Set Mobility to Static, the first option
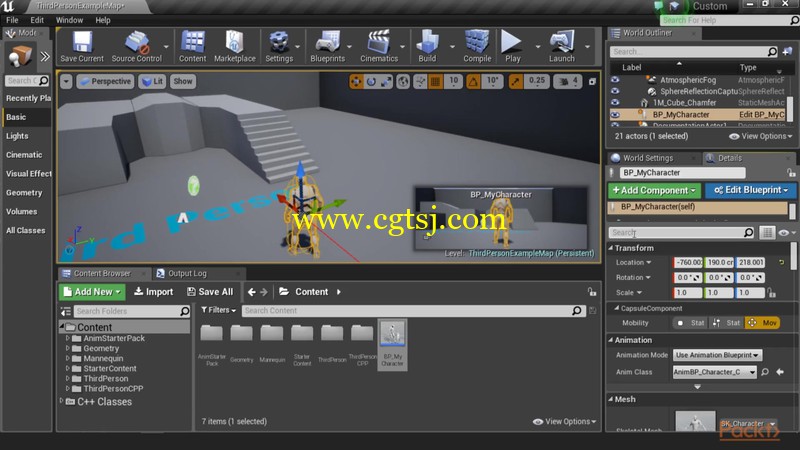The width and height of the screenshot is (800, 450). pyautogui.click(x=690, y=323)
